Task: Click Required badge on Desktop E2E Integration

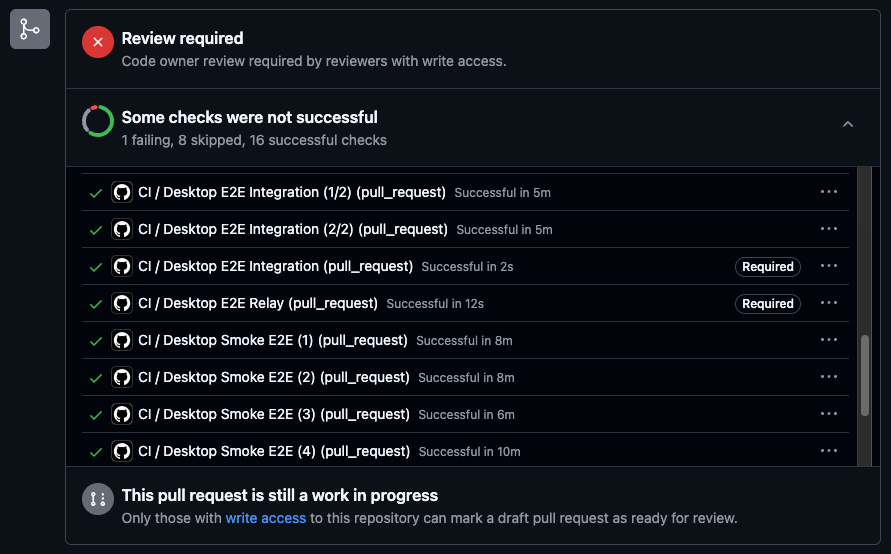Action: click(768, 266)
